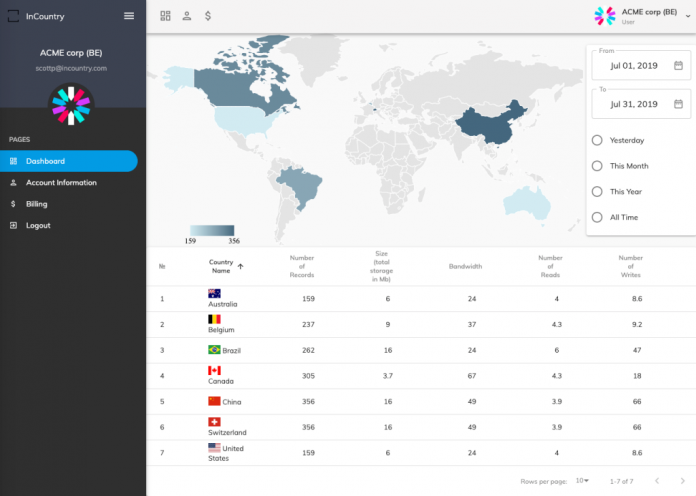
Task: Open billing dollar icon in top bar
Action: (207, 16)
